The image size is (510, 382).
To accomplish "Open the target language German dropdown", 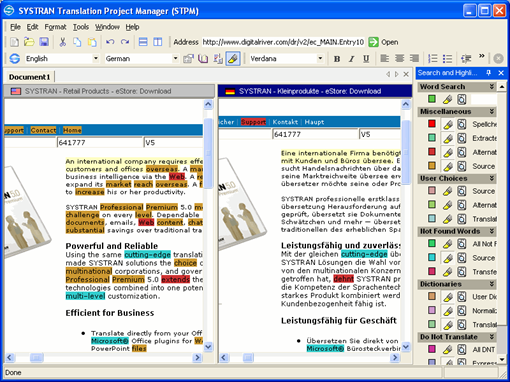I will tap(175, 59).
